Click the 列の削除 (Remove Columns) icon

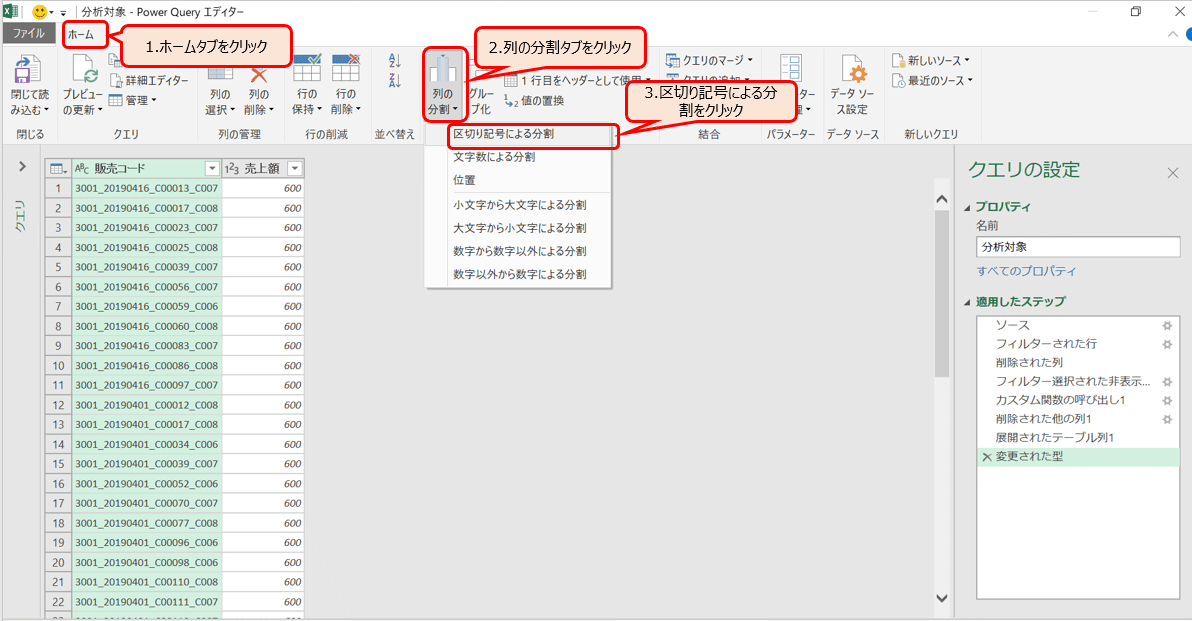[x=260, y=90]
